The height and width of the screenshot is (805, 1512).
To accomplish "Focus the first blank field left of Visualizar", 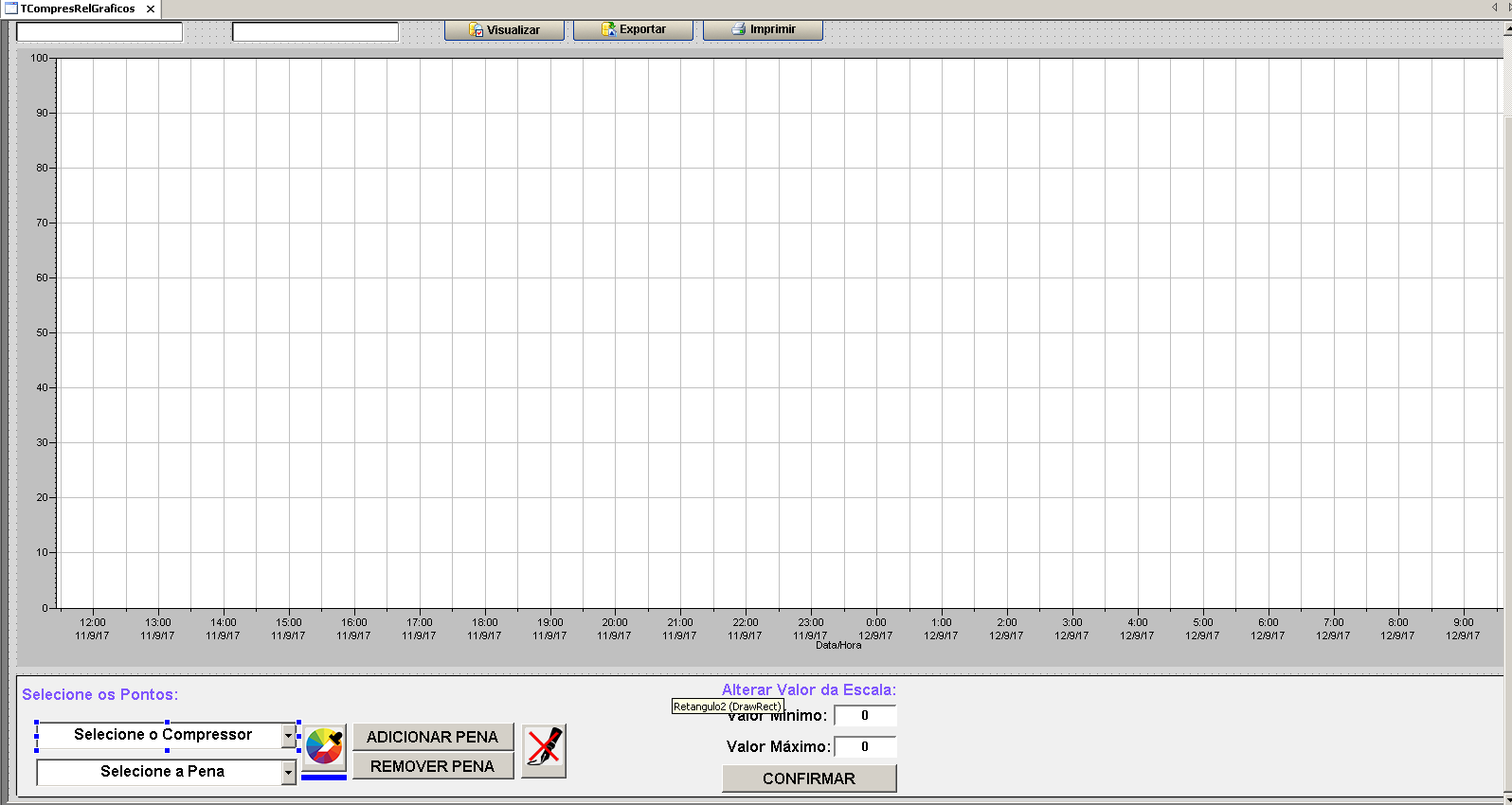I will [x=99, y=31].
